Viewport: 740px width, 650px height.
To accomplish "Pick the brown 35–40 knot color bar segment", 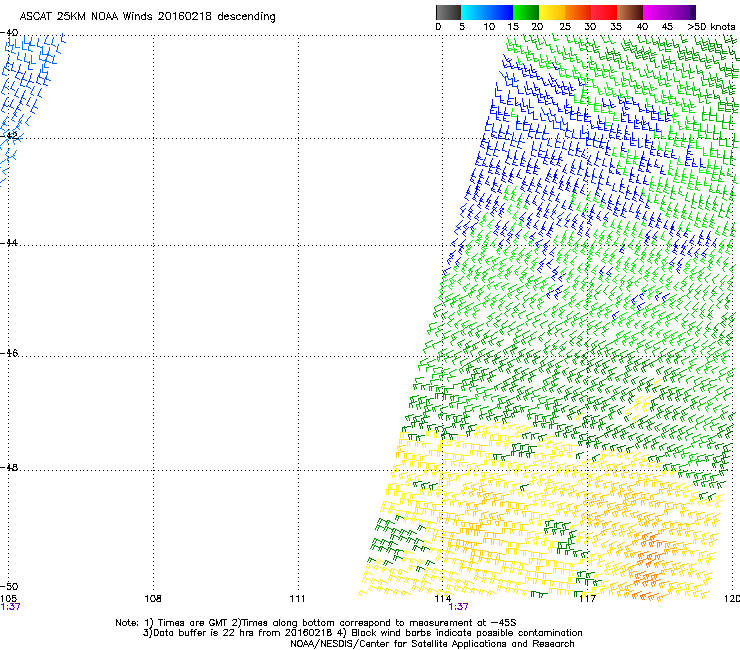I will point(630,12).
